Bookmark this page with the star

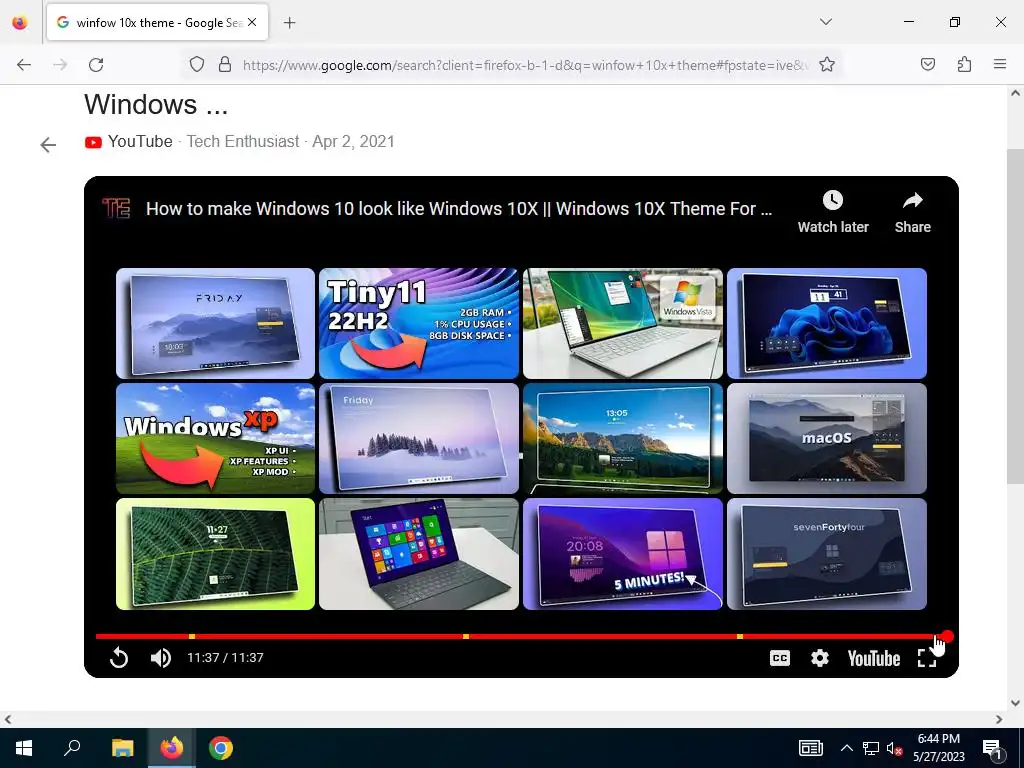click(x=827, y=64)
